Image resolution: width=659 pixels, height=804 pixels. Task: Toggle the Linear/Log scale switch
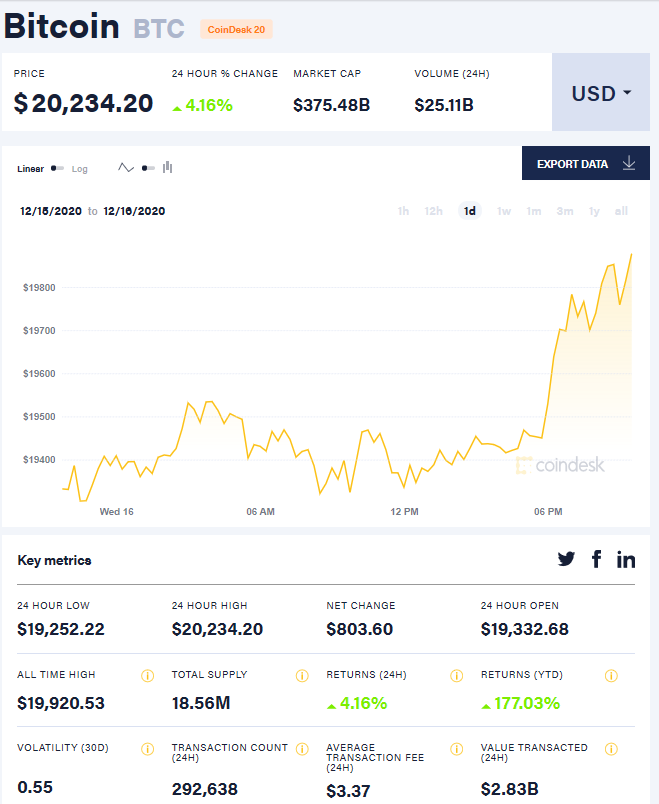coord(58,169)
